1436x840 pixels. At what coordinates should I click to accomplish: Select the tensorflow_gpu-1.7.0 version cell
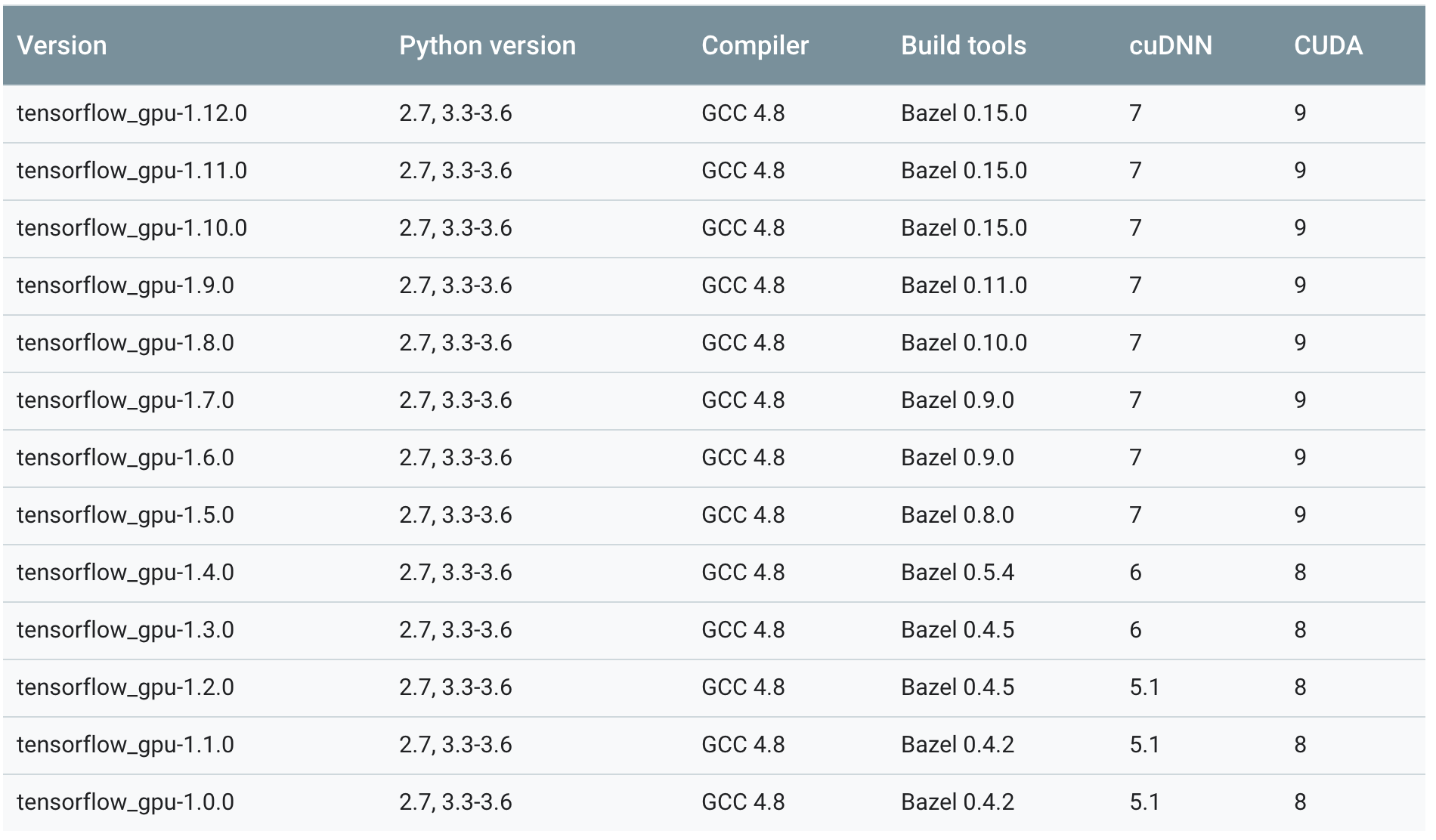point(125,400)
